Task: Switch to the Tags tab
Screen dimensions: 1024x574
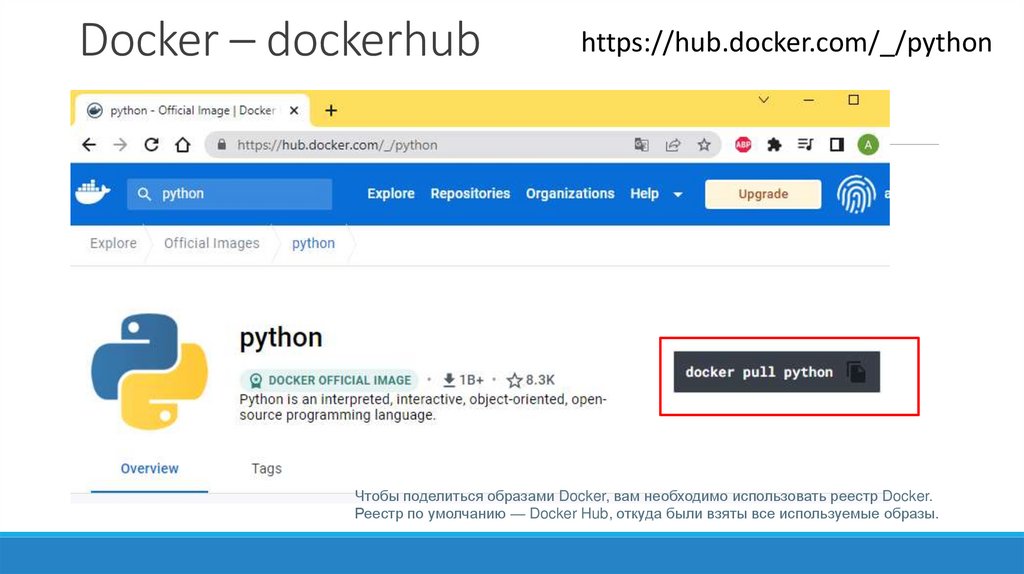Action: [266, 468]
